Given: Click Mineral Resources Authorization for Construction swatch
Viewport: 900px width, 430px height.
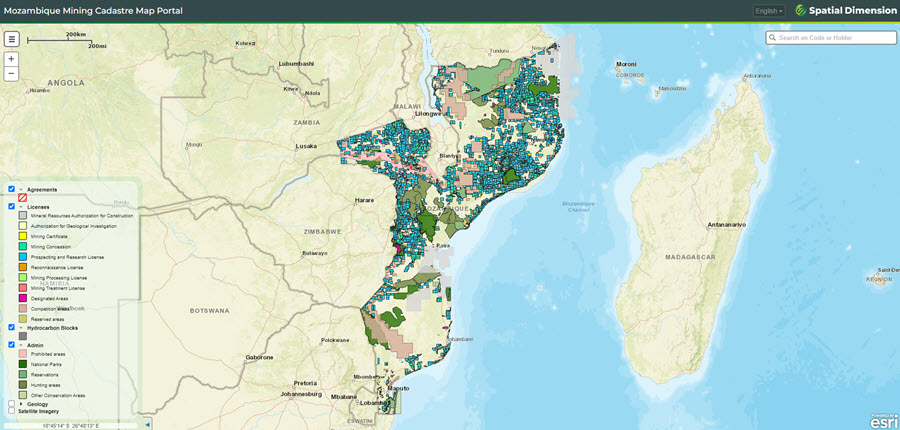Looking at the screenshot, I should point(22,215).
